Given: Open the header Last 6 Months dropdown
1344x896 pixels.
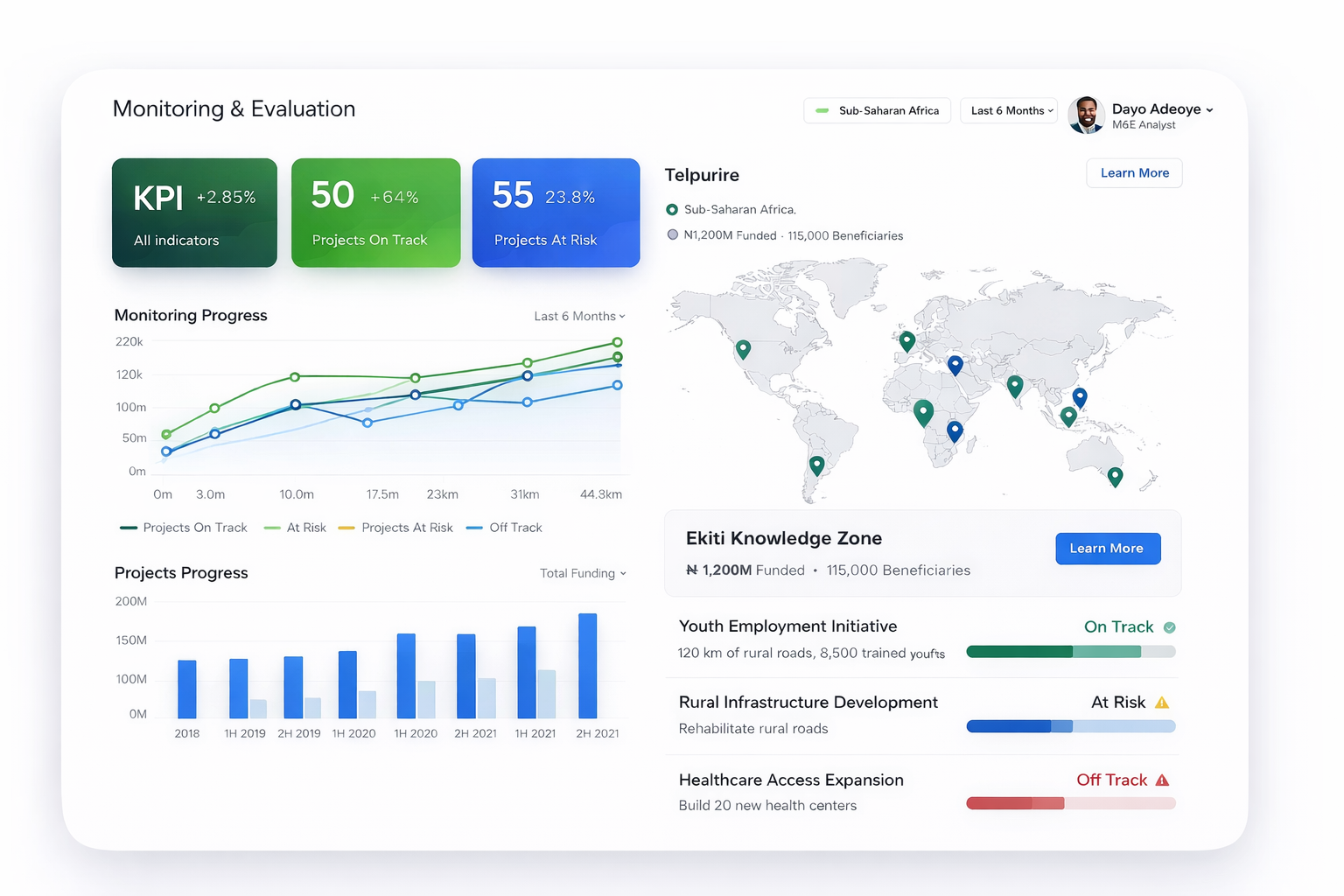Looking at the screenshot, I should (x=1009, y=110).
